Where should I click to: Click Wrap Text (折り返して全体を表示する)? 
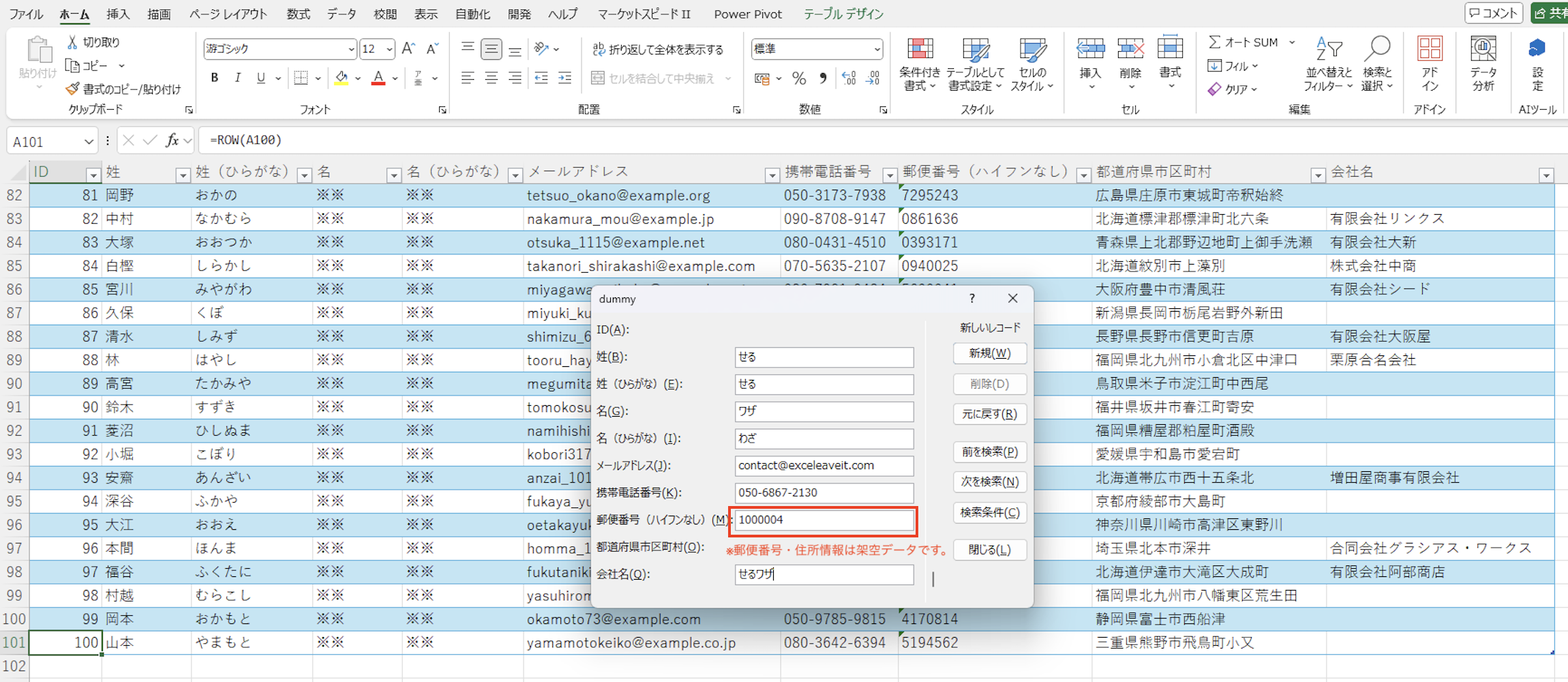tap(658, 49)
